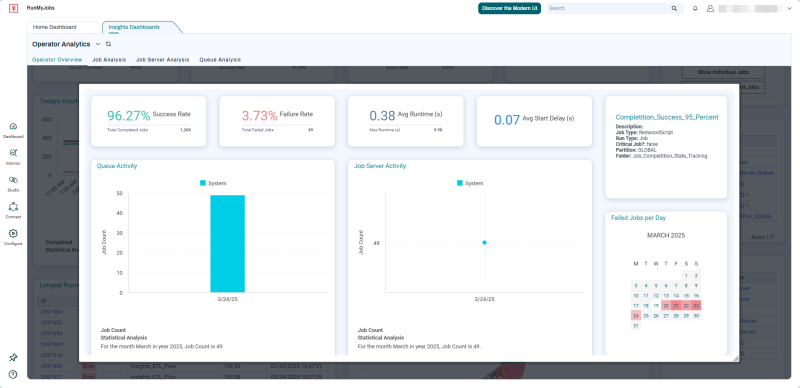Switch to the Insights Dashboards tab
The height and width of the screenshot is (388, 800).
(x=134, y=27)
